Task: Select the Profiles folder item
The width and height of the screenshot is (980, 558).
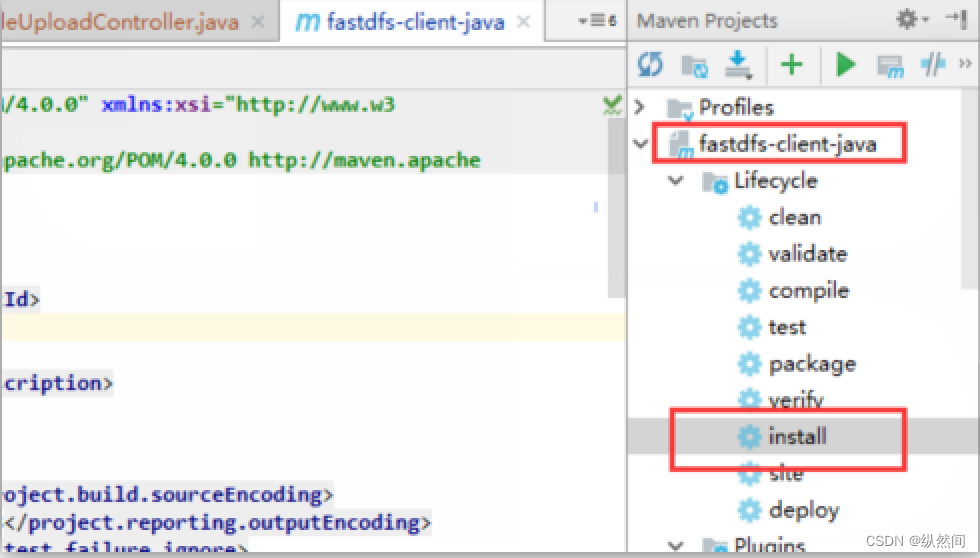Action: pos(736,107)
